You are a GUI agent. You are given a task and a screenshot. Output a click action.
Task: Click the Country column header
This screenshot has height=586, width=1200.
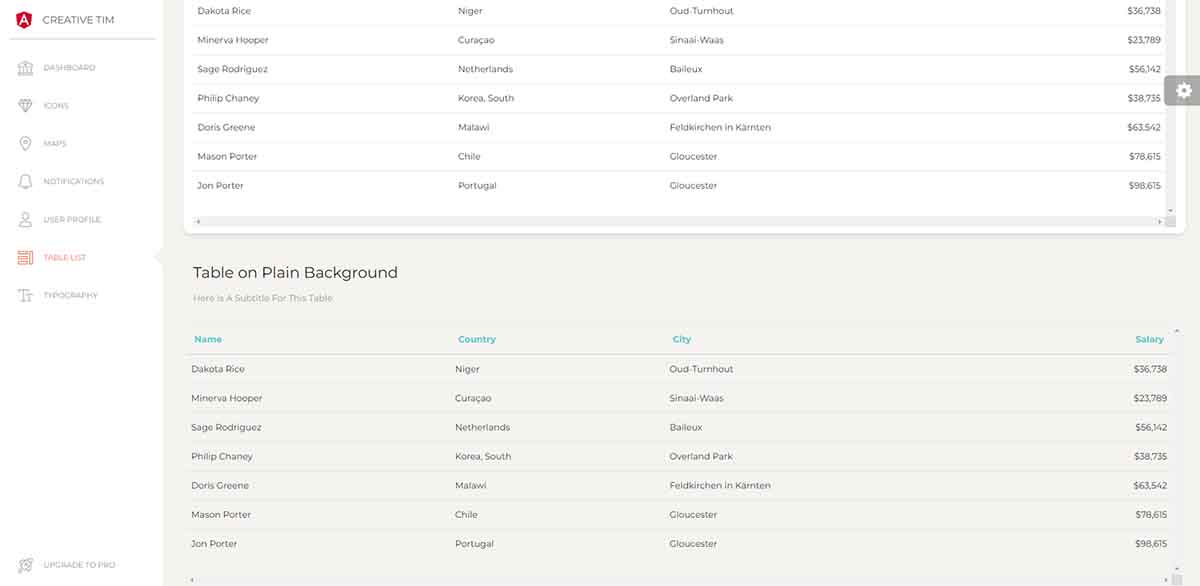tap(477, 339)
